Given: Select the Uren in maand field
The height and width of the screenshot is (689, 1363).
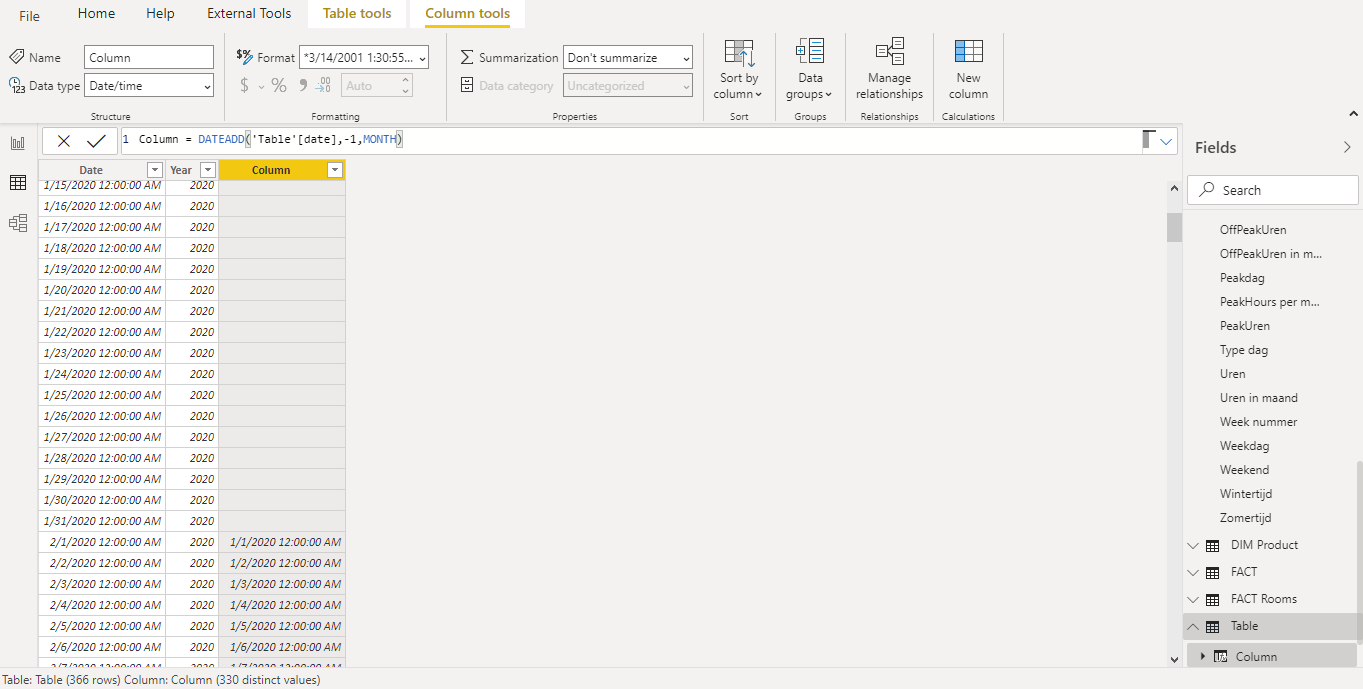Looking at the screenshot, I should (1259, 398).
